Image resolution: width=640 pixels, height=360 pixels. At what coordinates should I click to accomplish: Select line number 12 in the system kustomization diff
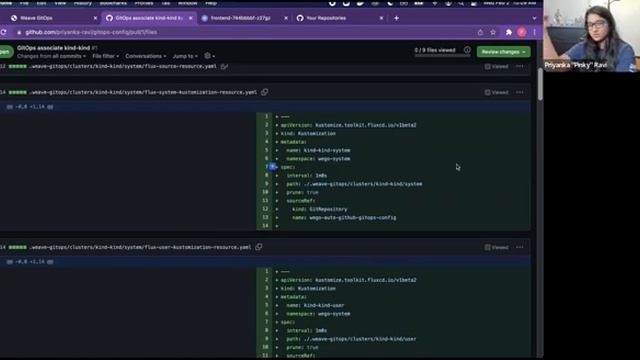pos(265,209)
